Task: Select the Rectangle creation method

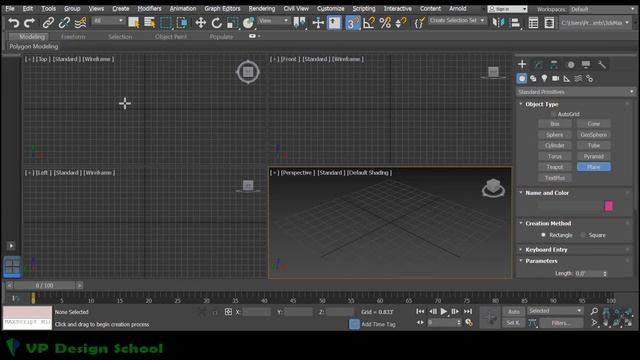Action: click(x=543, y=235)
